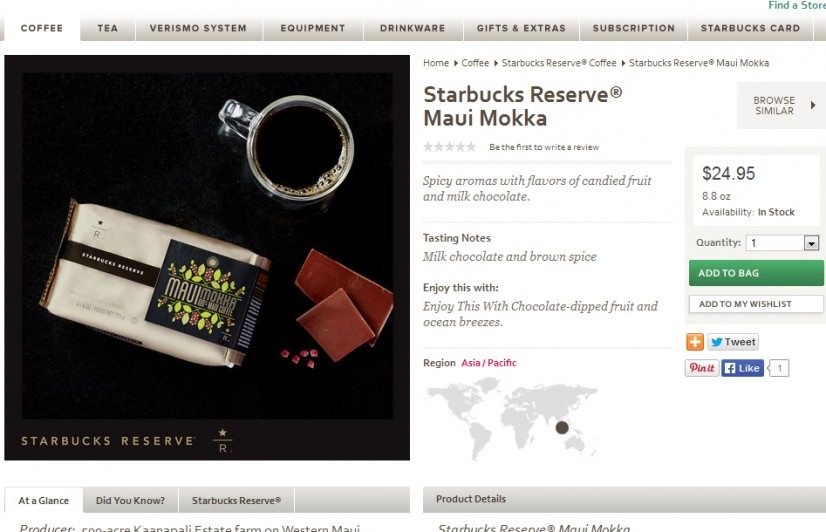This screenshot has height=532, width=826.
Task: Click the orange plus share icon
Action: (x=695, y=342)
